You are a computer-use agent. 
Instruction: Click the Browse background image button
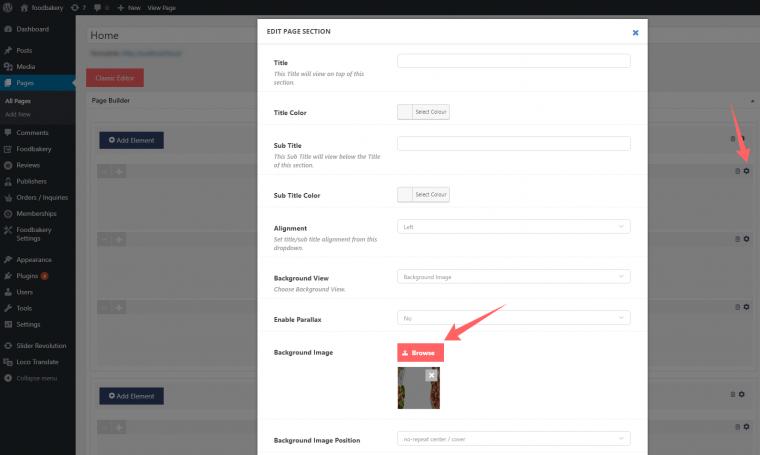click(x=420, y=353)
